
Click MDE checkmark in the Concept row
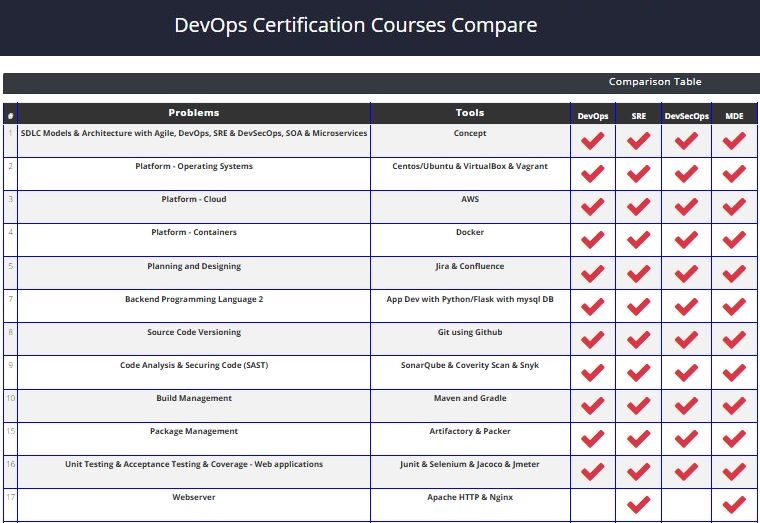734,141
